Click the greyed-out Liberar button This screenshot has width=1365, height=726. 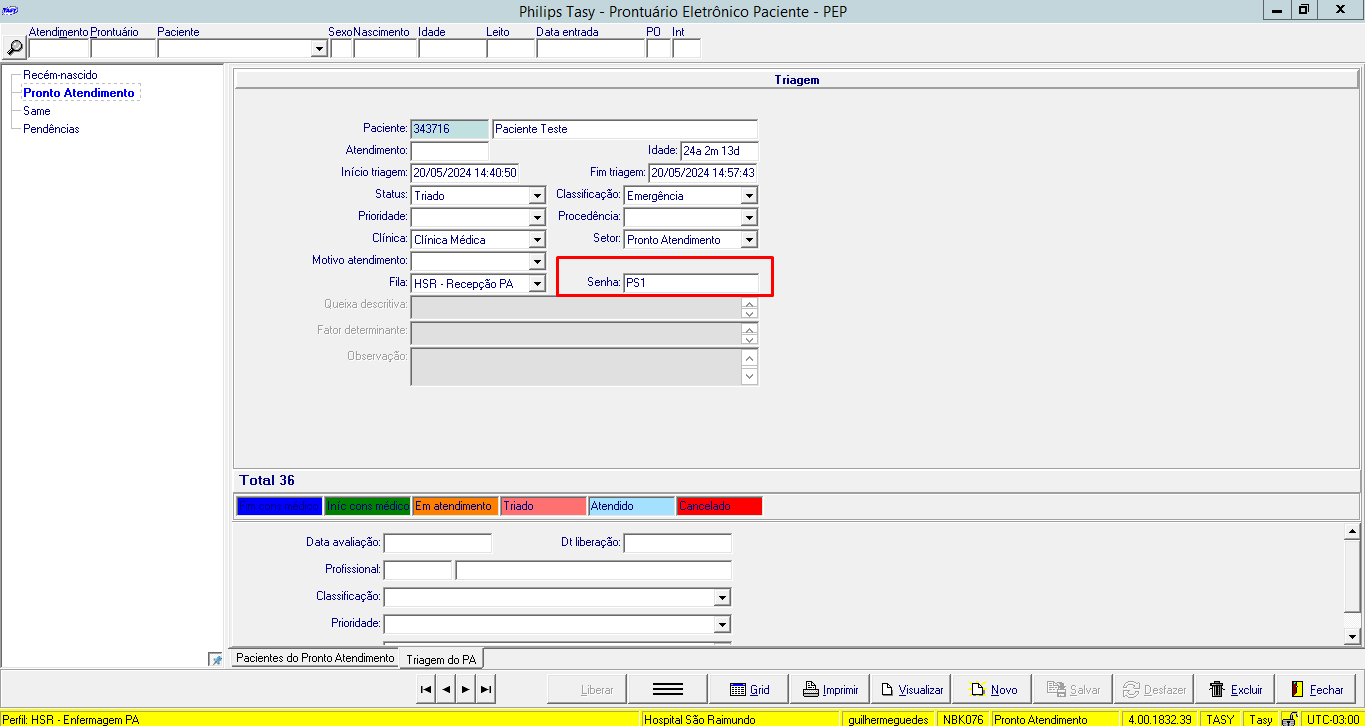click(586, 689)
